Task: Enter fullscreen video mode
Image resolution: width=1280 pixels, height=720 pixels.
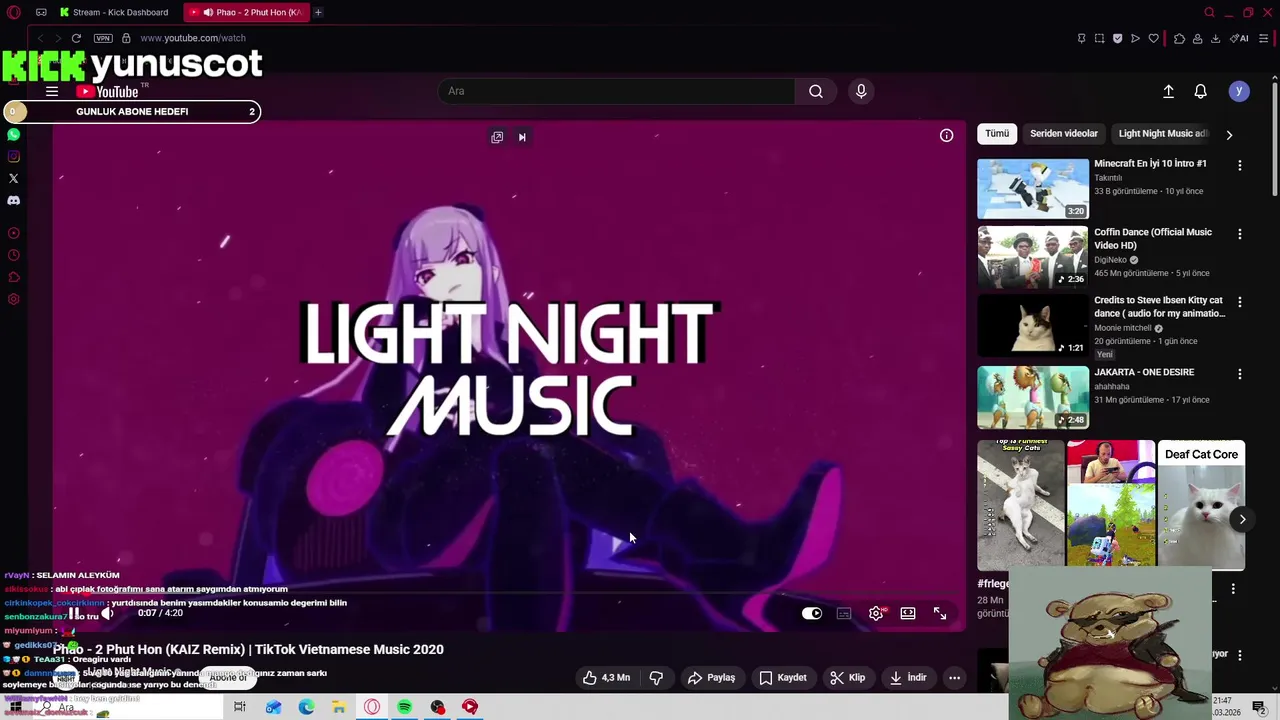Action: coord(940,613)
